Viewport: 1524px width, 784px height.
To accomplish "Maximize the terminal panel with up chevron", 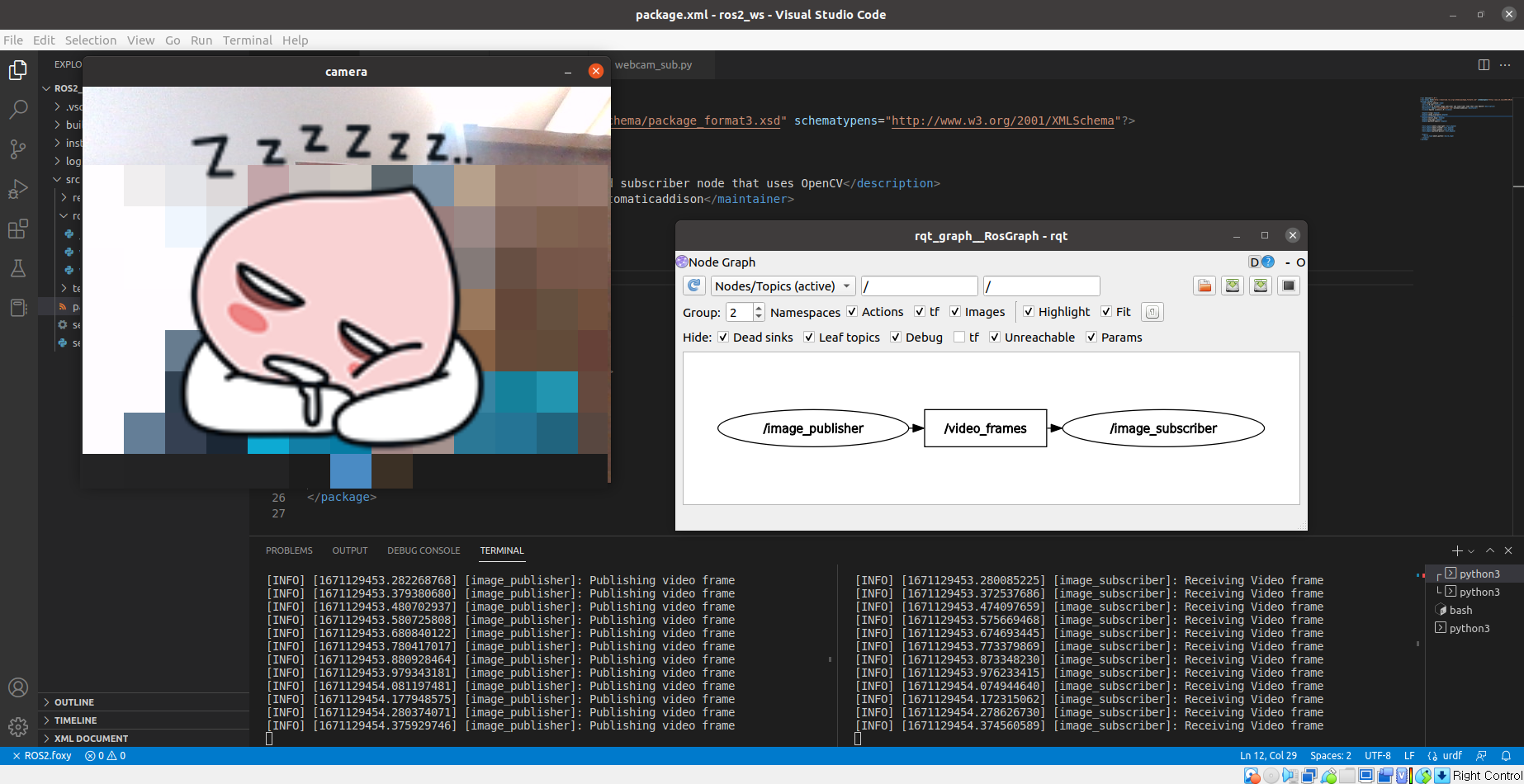I will [x=1490, y=550].
